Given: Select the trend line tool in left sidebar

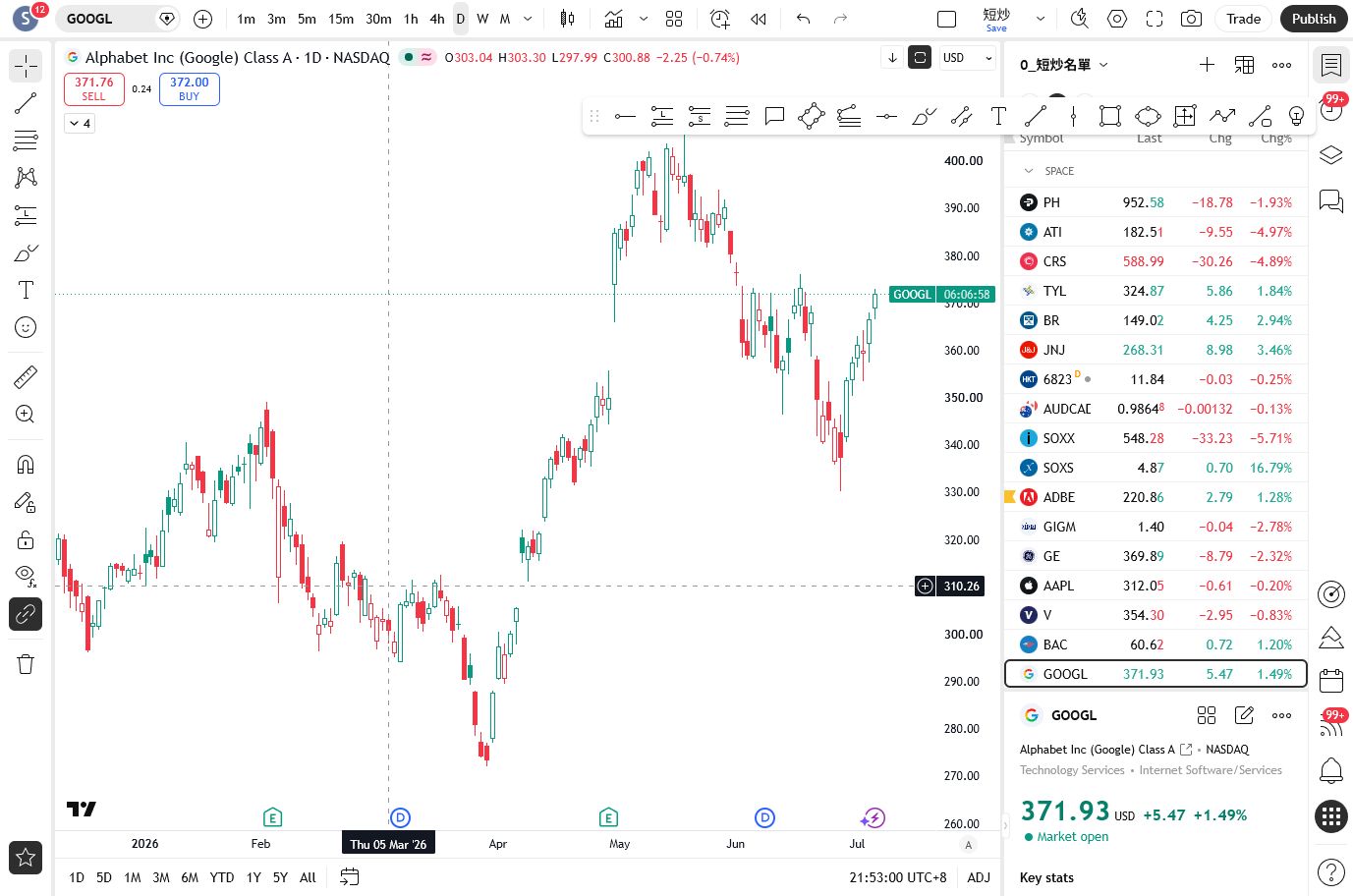Looking at the screenshot, I should 26,103.
